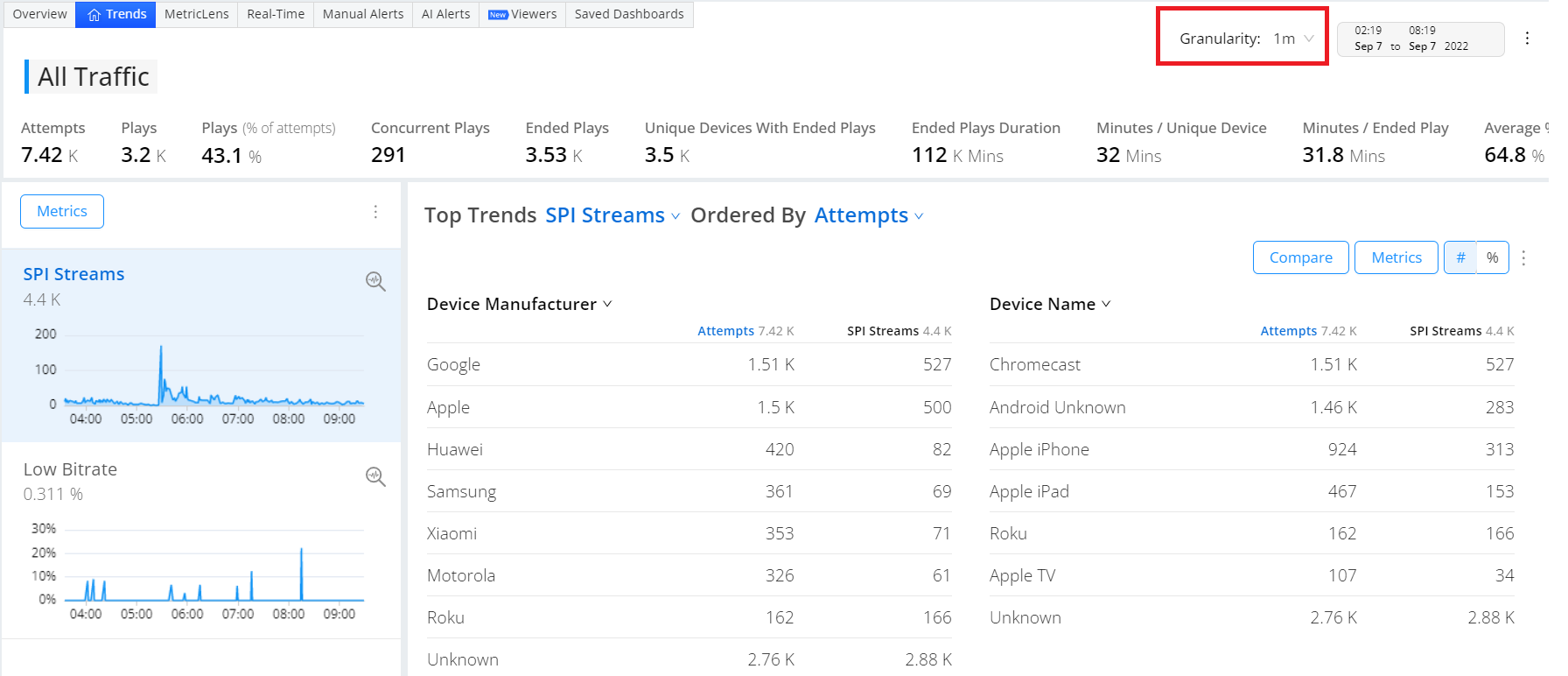Expand the Device Name dimension selector
The height and width of the screenshot is (676, 1568).
[x=1049, y=304]
